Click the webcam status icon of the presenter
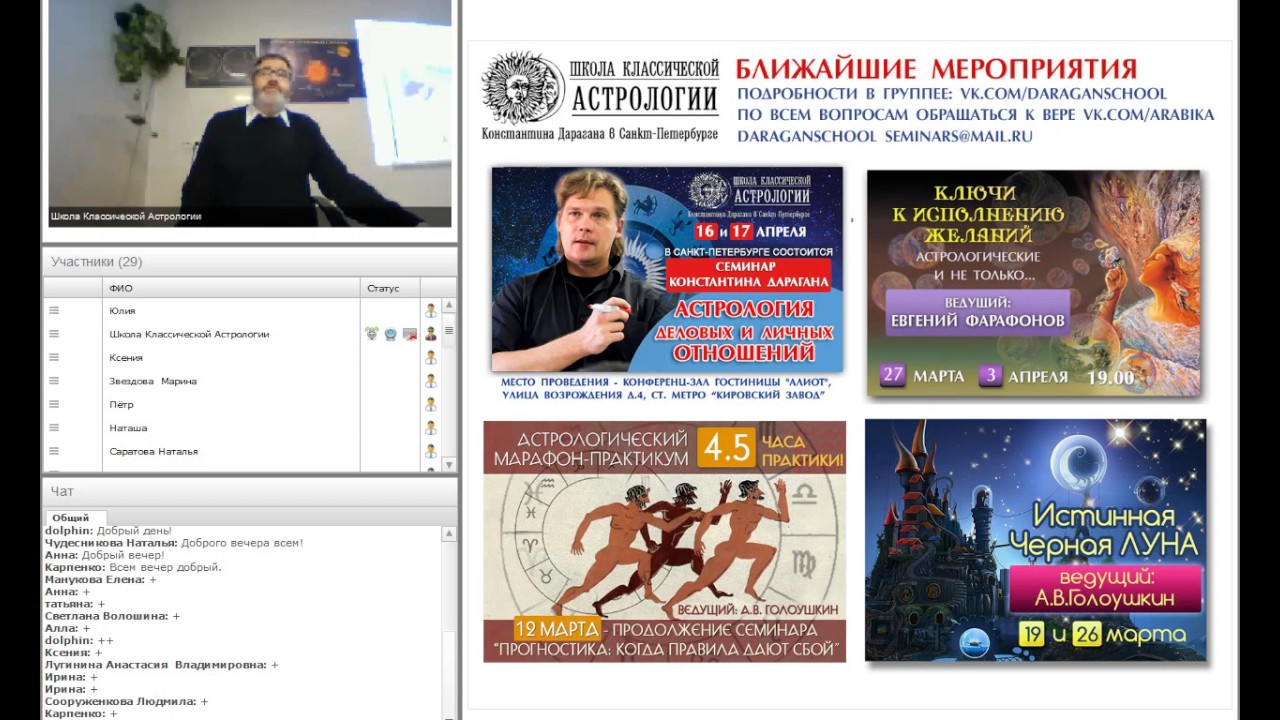 pyautogui.click(x=391, y=334)
